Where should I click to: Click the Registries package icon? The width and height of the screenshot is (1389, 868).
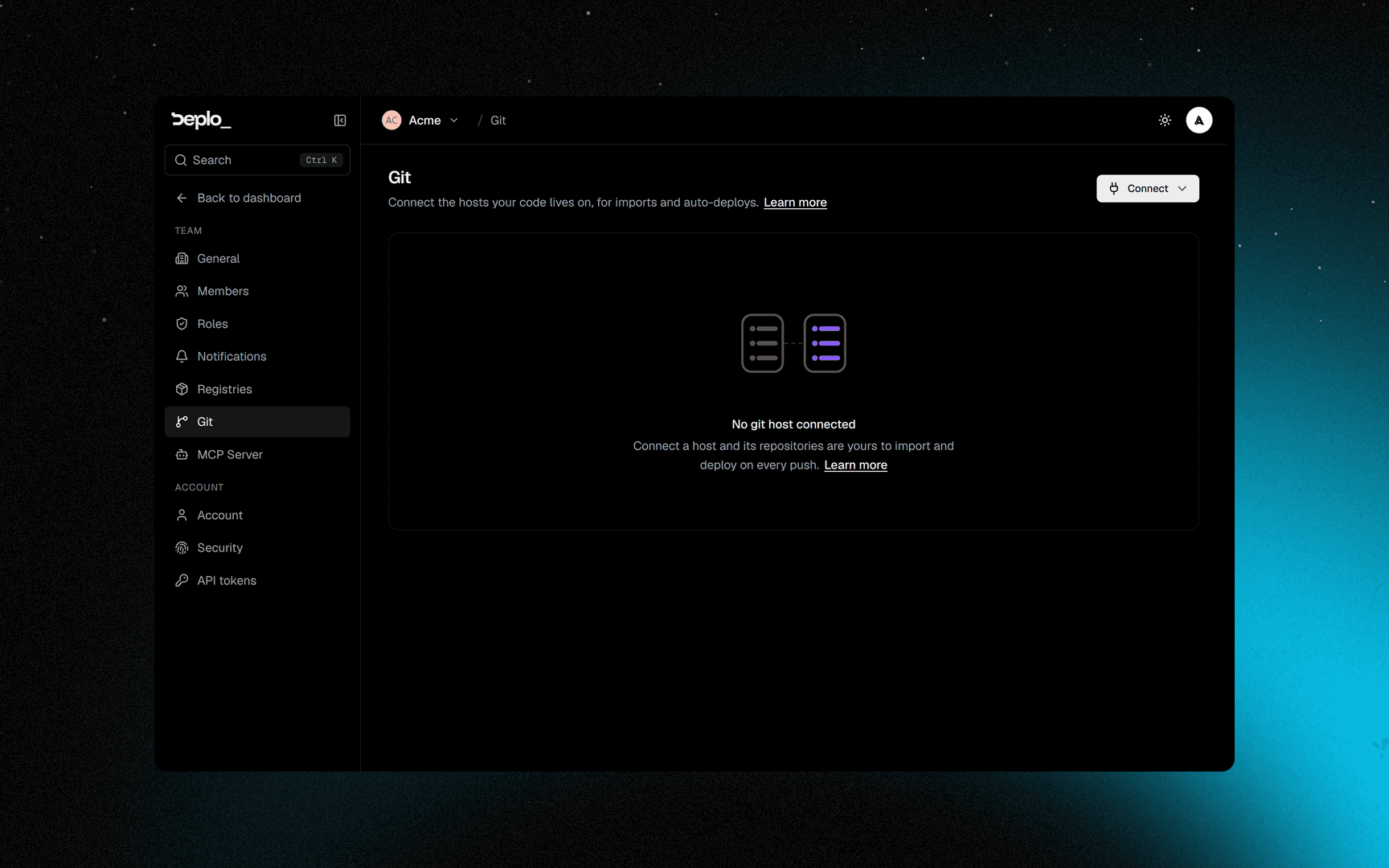(x=182, y=389)
